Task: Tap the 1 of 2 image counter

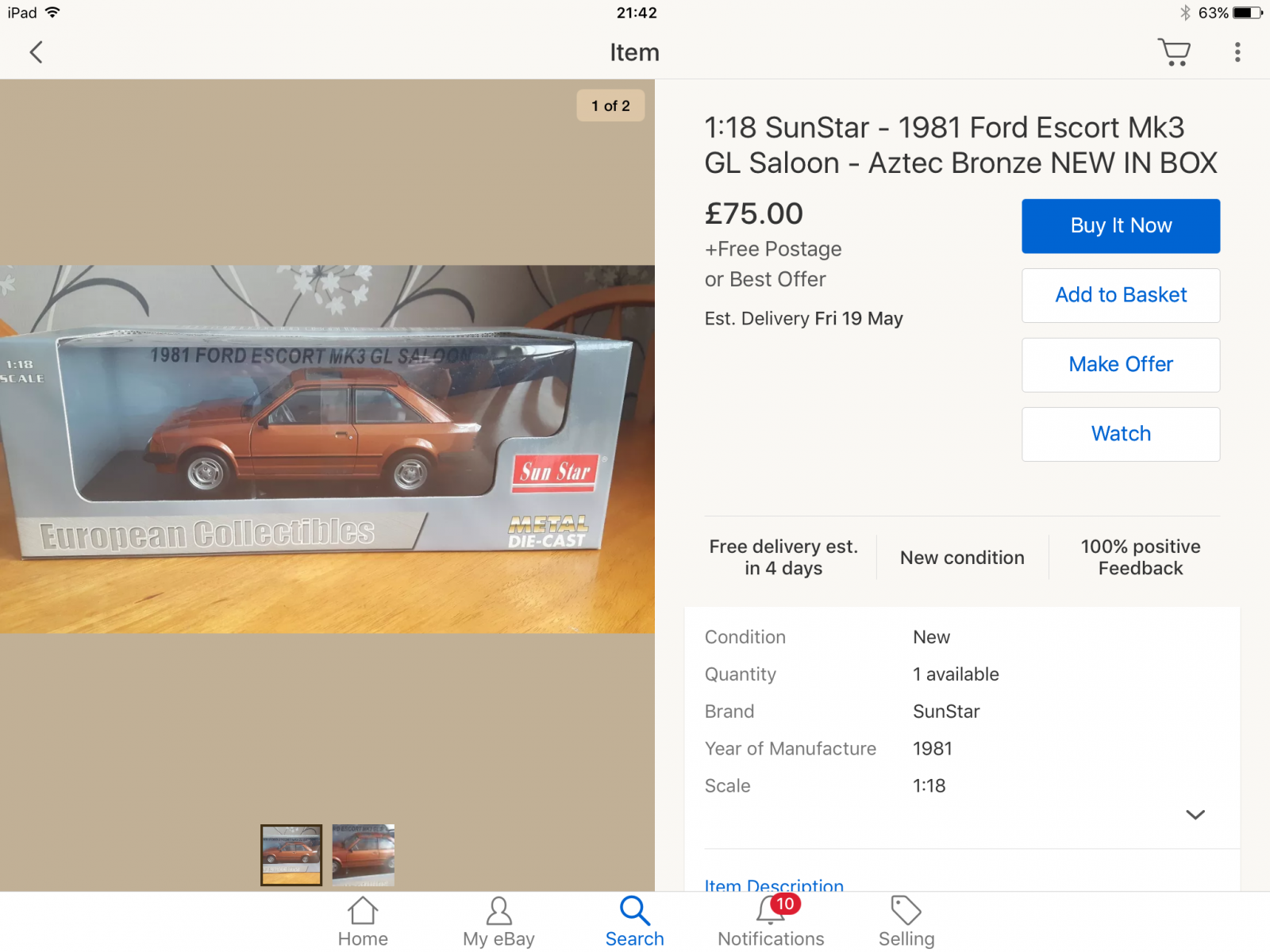Action: pos(610,106)
